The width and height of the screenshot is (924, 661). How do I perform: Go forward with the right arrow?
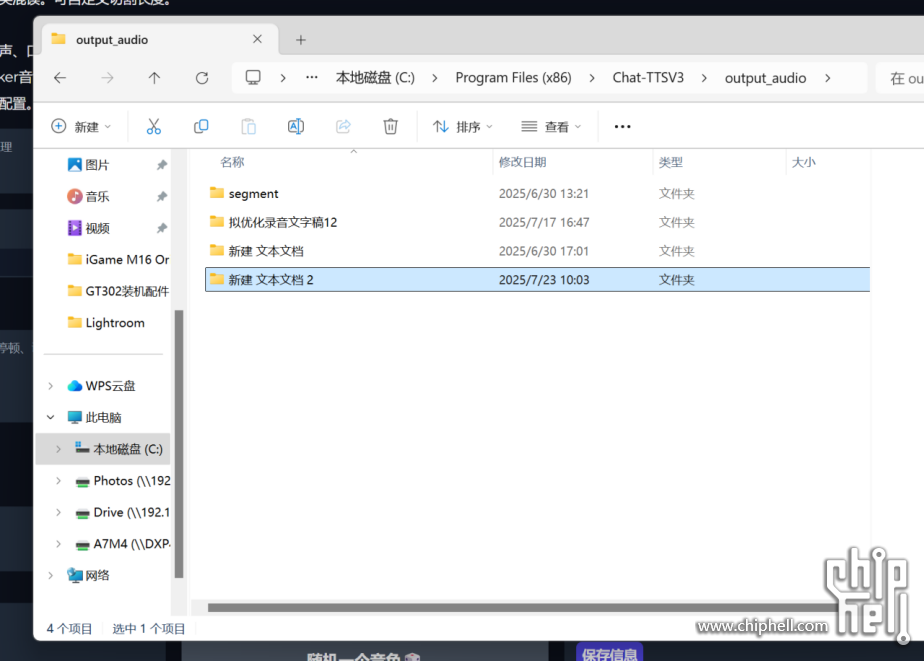[107, 78]
